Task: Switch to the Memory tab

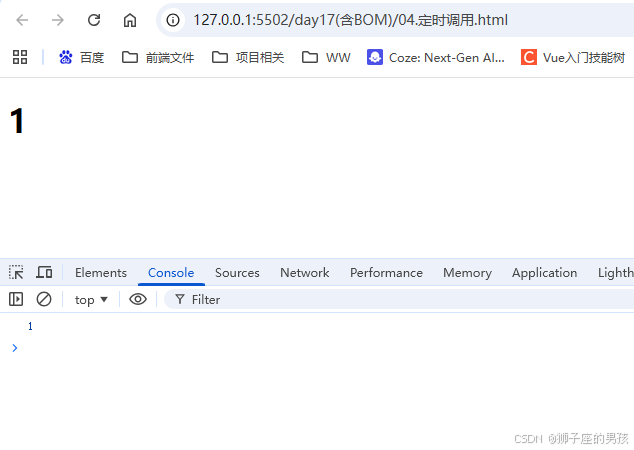Action: click(467, 273)
